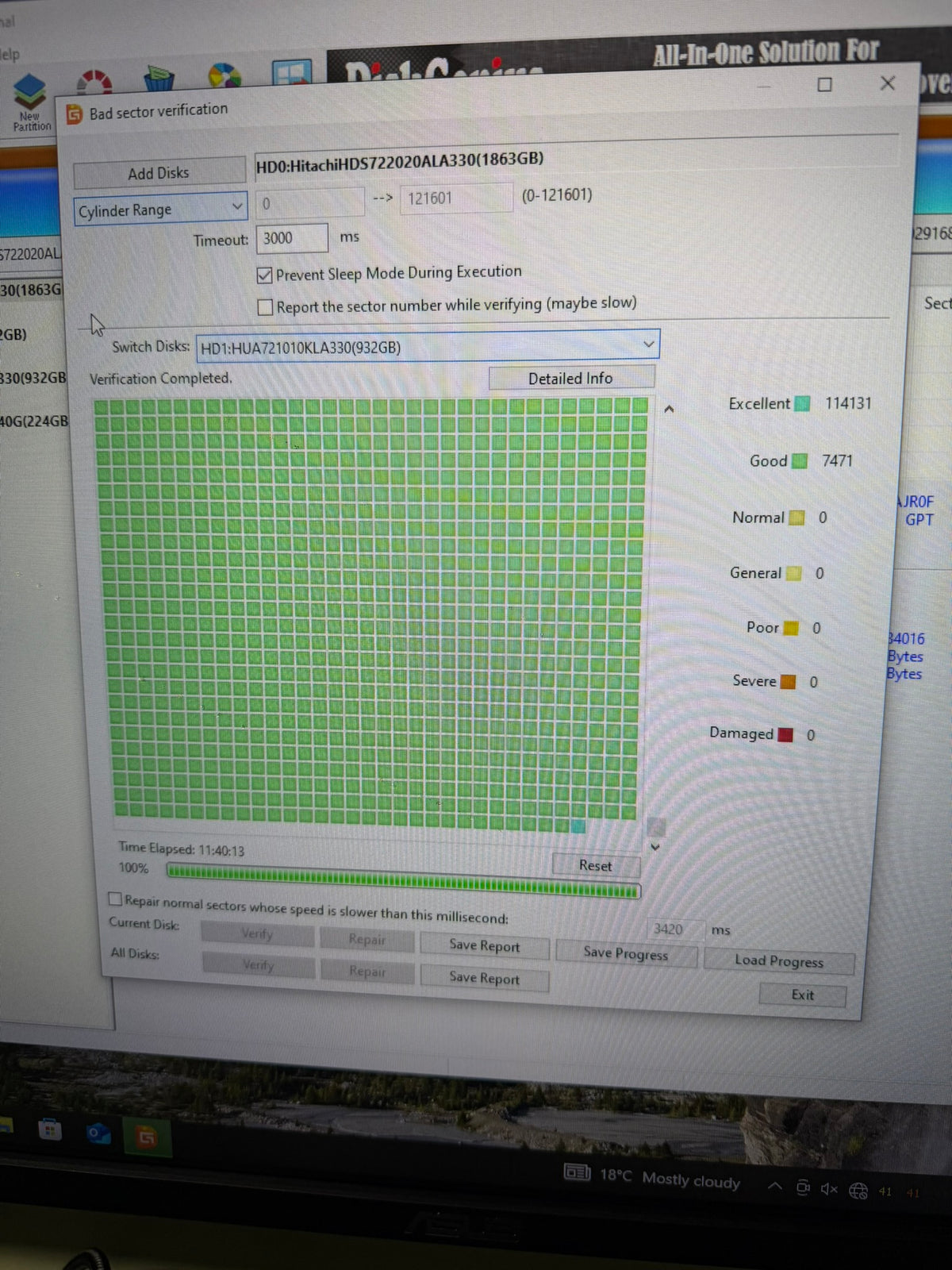
Task: Open Detailed Info
Action: click(x=571, y=378)
